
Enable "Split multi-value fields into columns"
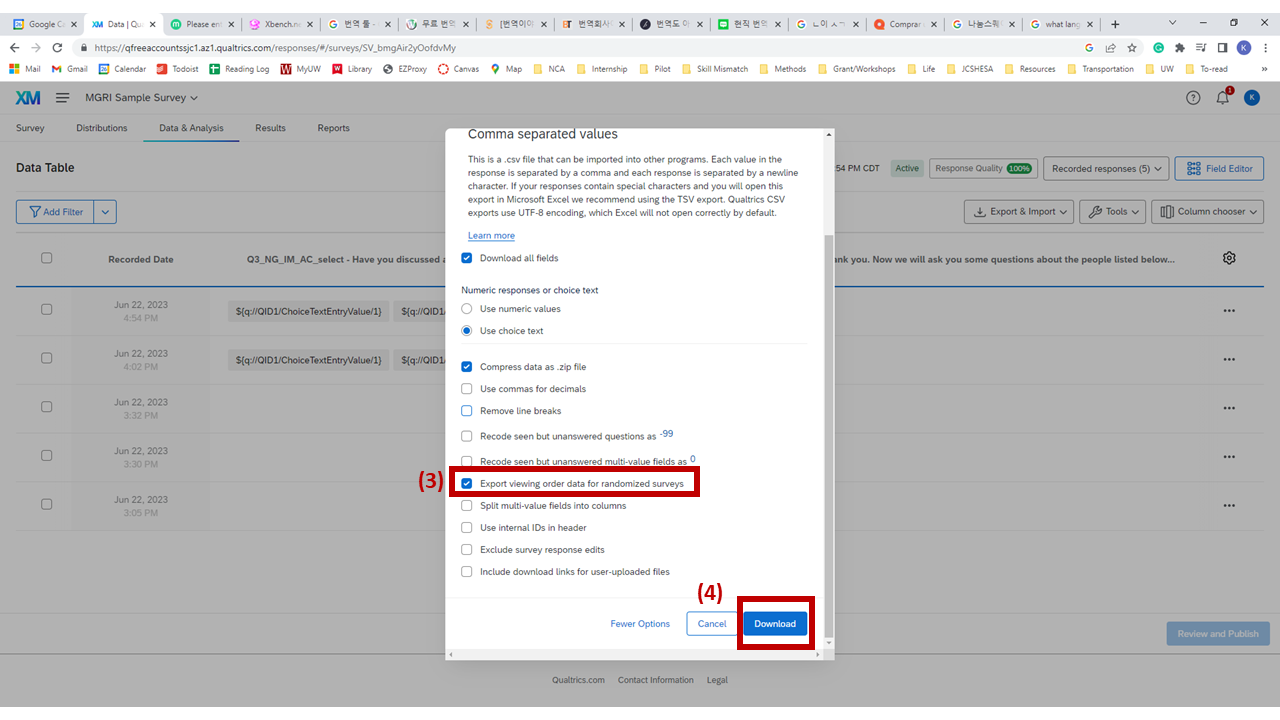466,505
